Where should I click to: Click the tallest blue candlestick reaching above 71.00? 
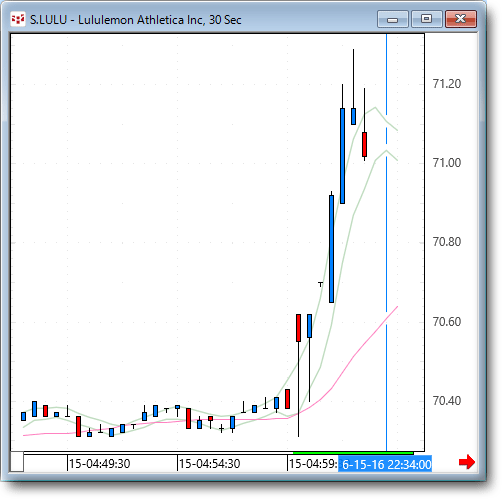coord(342,156)
